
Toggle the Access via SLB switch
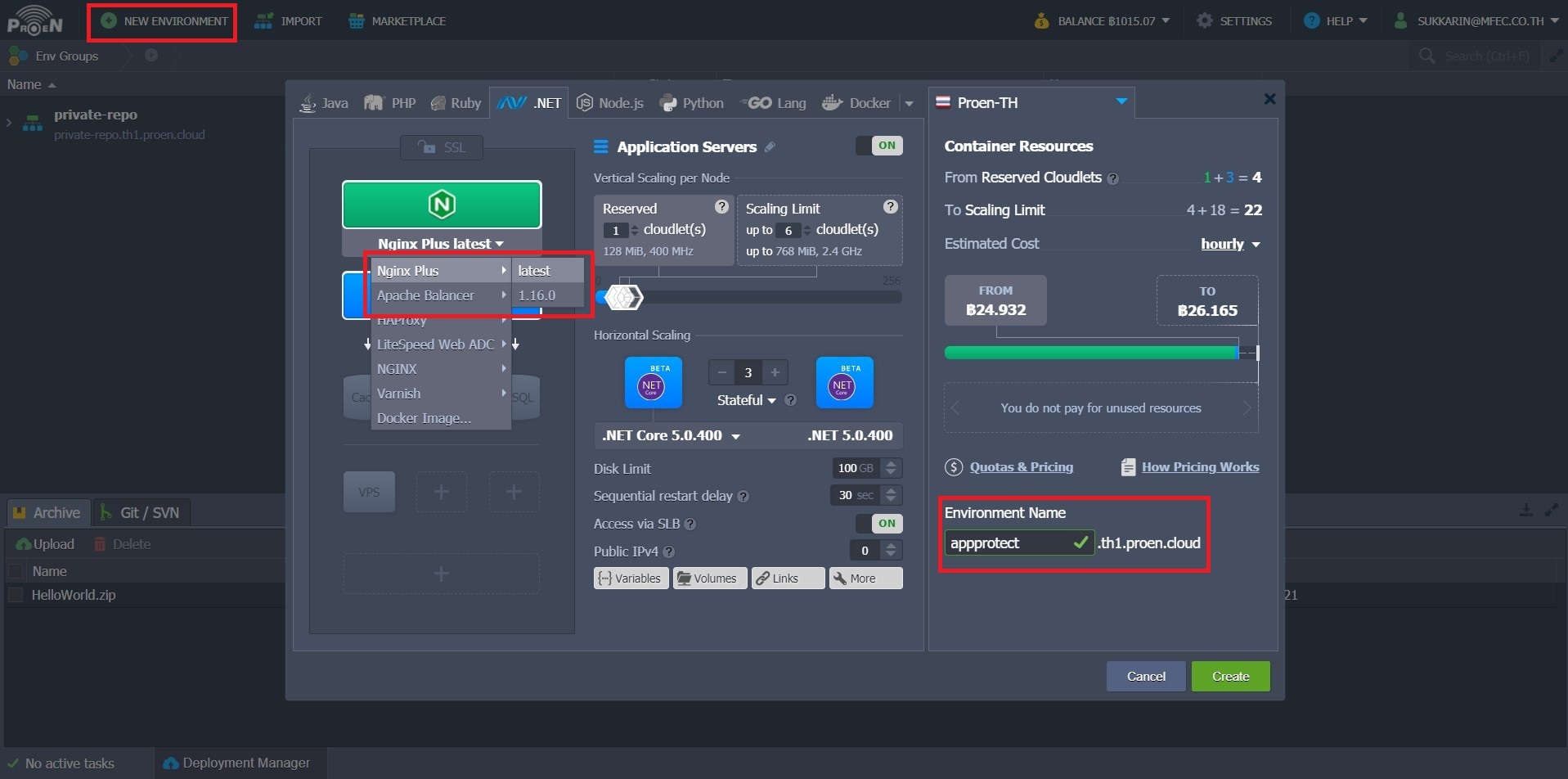pyautogui.click(x=878, y=524)
